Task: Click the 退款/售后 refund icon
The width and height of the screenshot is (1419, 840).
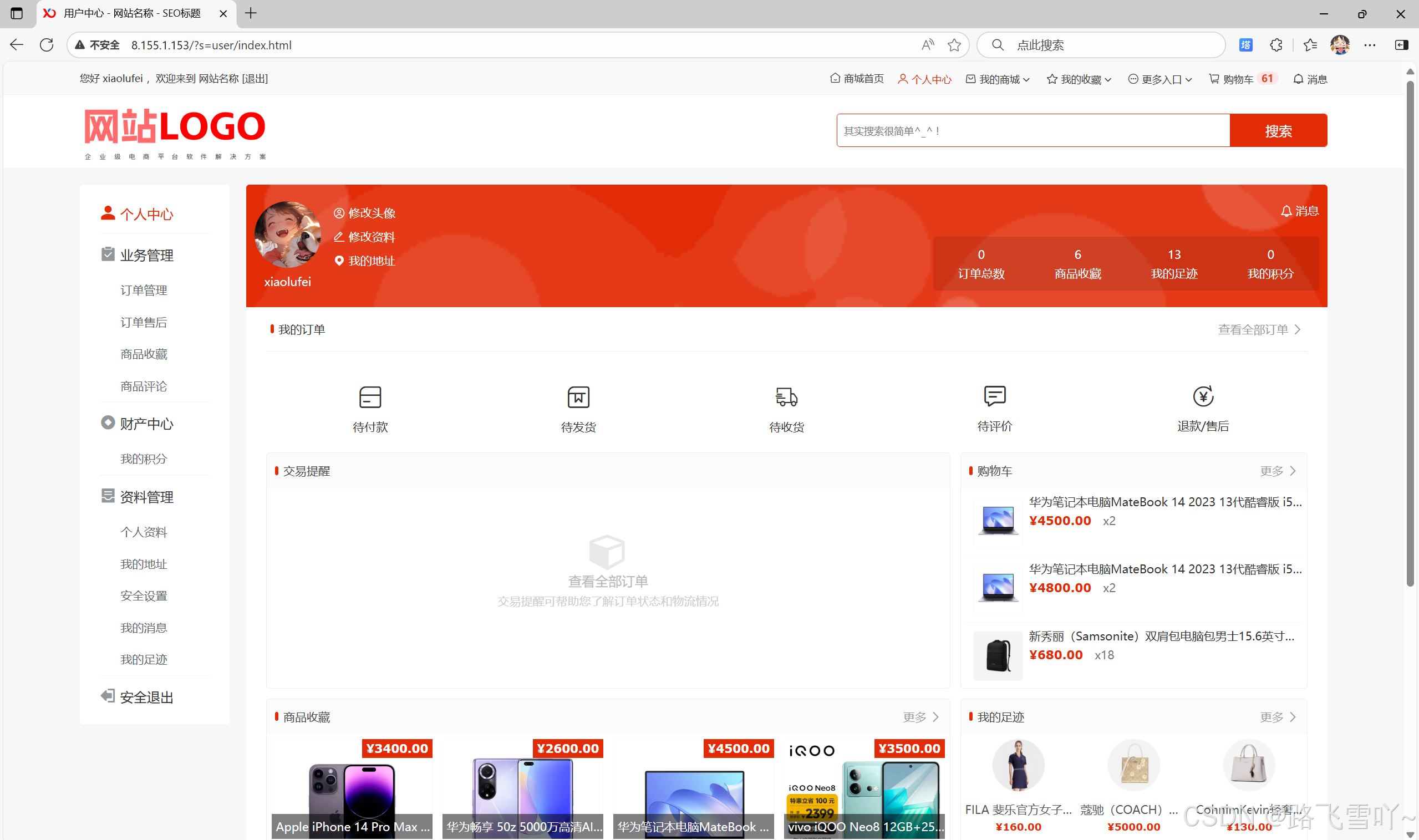Action: tap(1203, 396)
